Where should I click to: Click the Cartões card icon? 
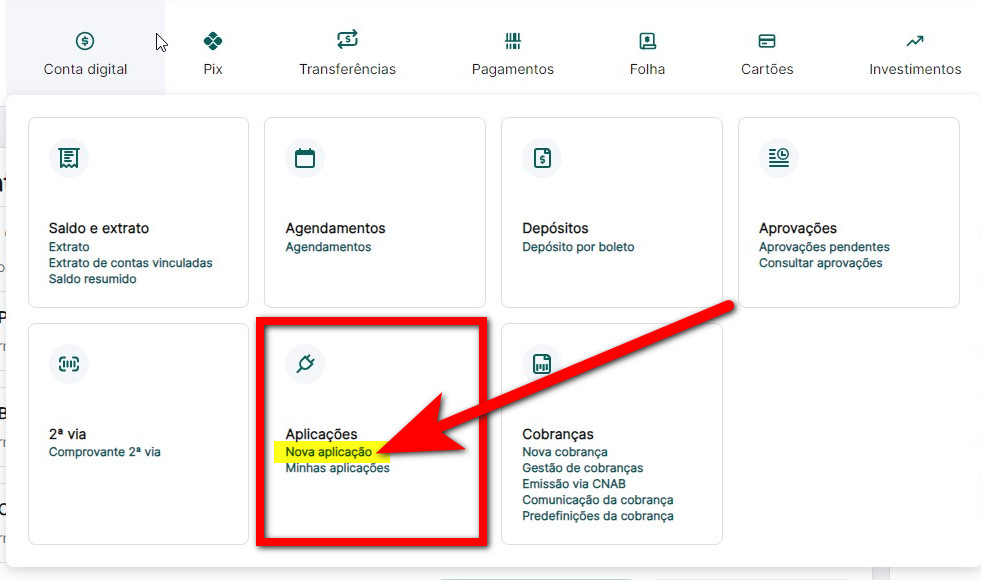[767, 41]
